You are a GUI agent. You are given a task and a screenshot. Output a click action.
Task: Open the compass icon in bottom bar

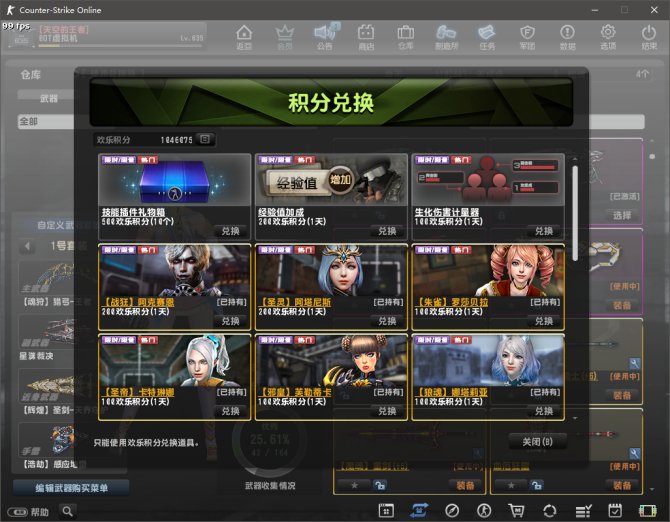coord(452,510)
